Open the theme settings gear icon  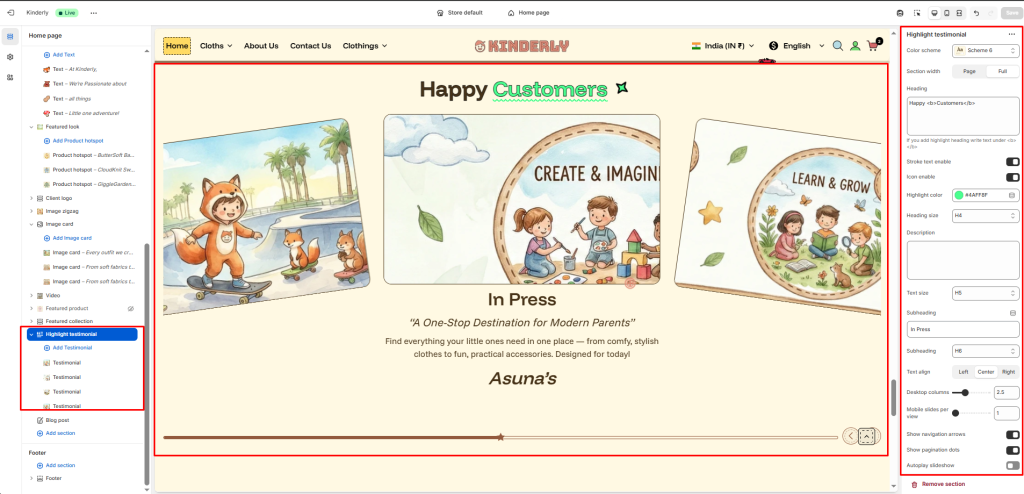click(10, 57)
